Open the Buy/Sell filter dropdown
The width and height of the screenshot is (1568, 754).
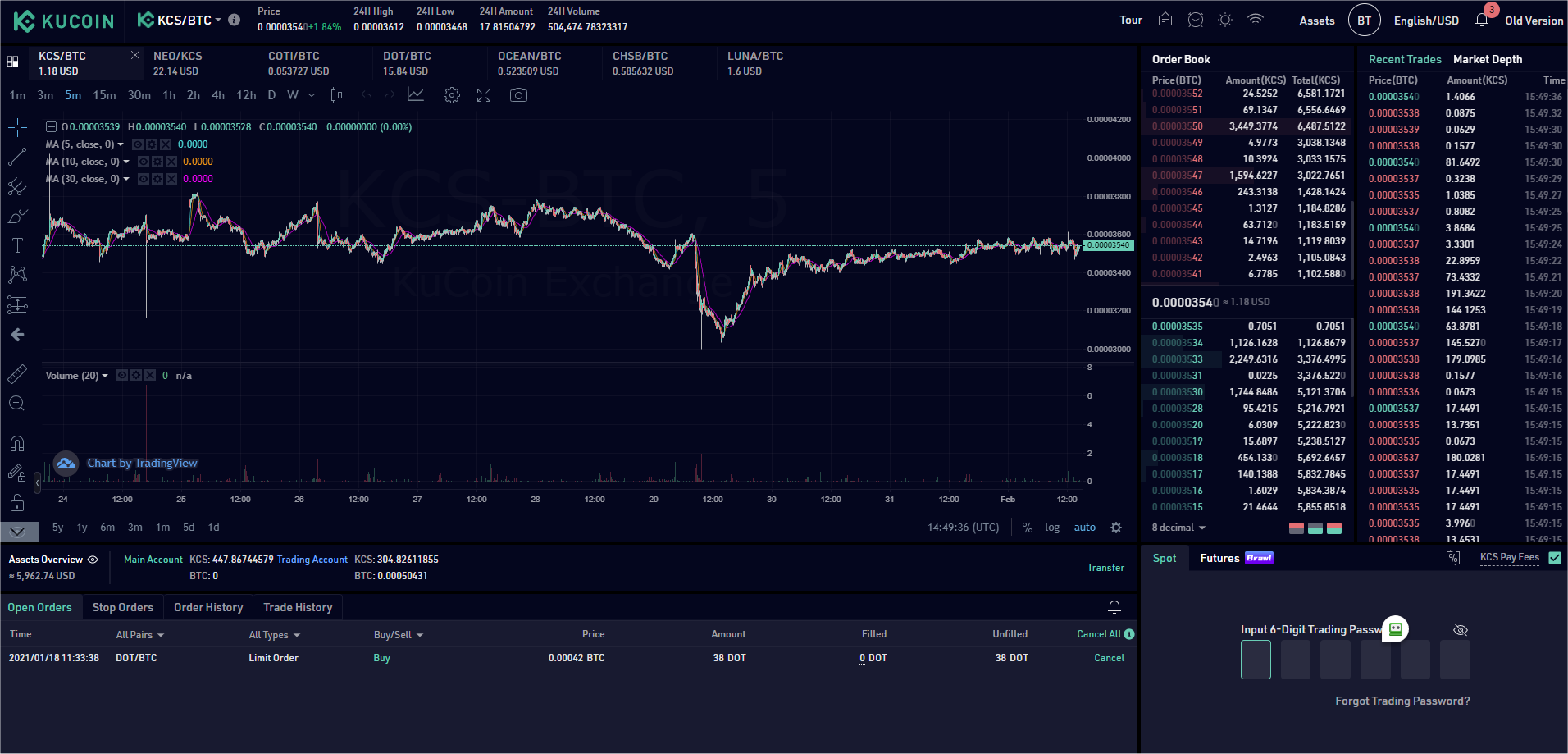pyautogui.click(x=399, y=635)
